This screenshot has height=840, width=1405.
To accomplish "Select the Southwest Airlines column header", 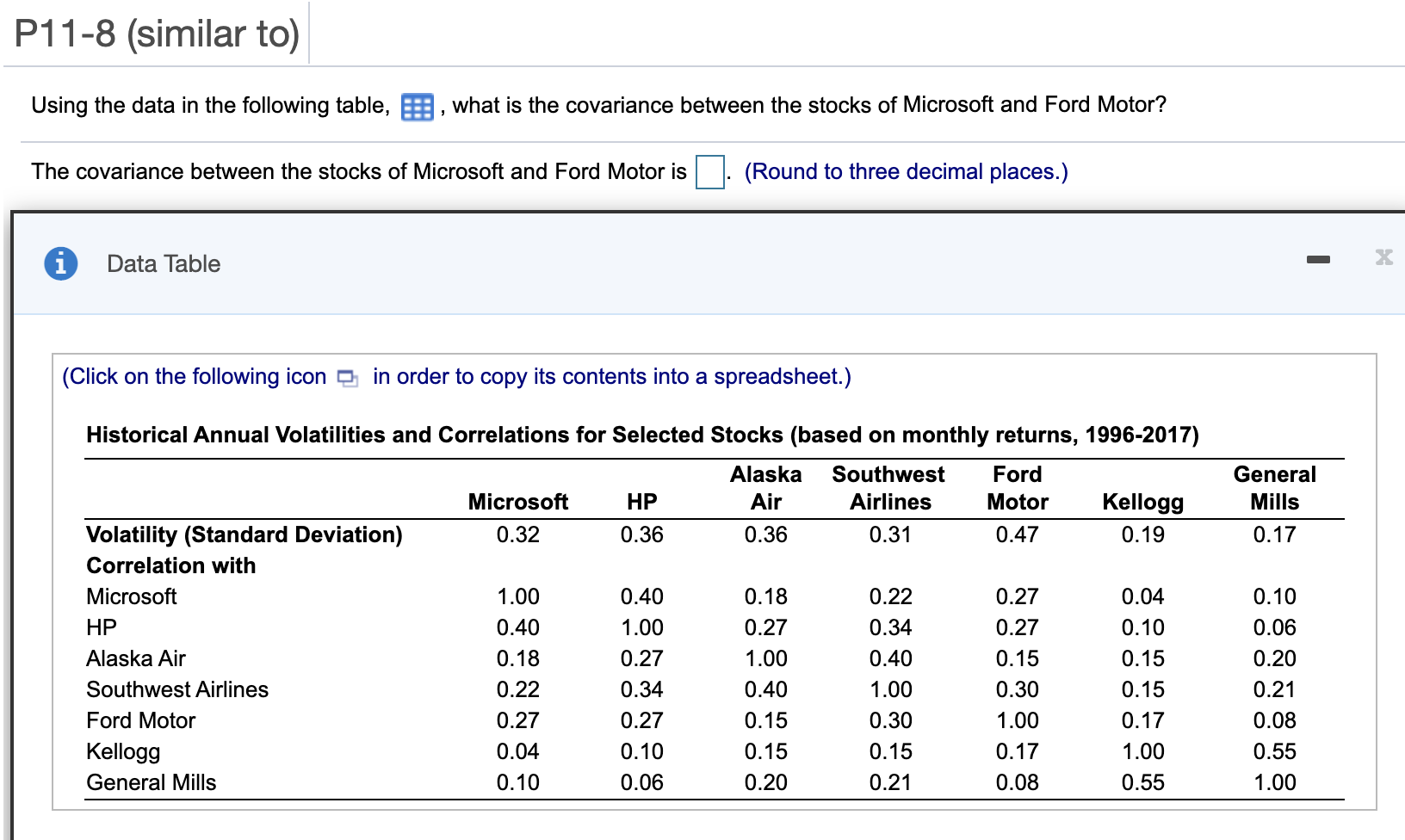I will coord(889,488).
